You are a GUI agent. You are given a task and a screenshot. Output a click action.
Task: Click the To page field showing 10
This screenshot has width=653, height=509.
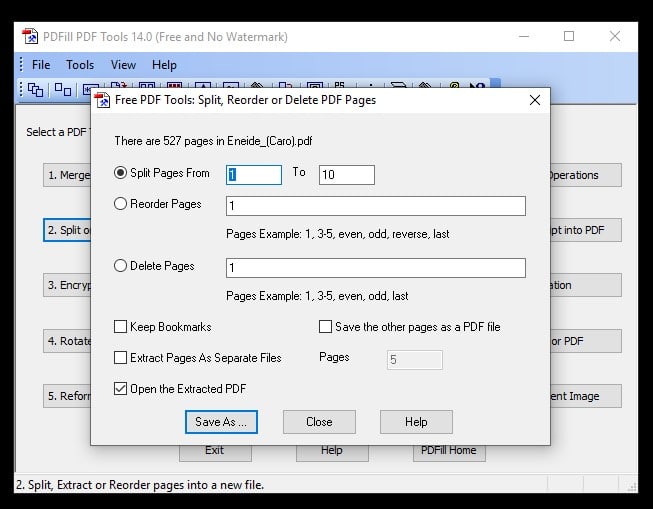(x=346, y=175)
